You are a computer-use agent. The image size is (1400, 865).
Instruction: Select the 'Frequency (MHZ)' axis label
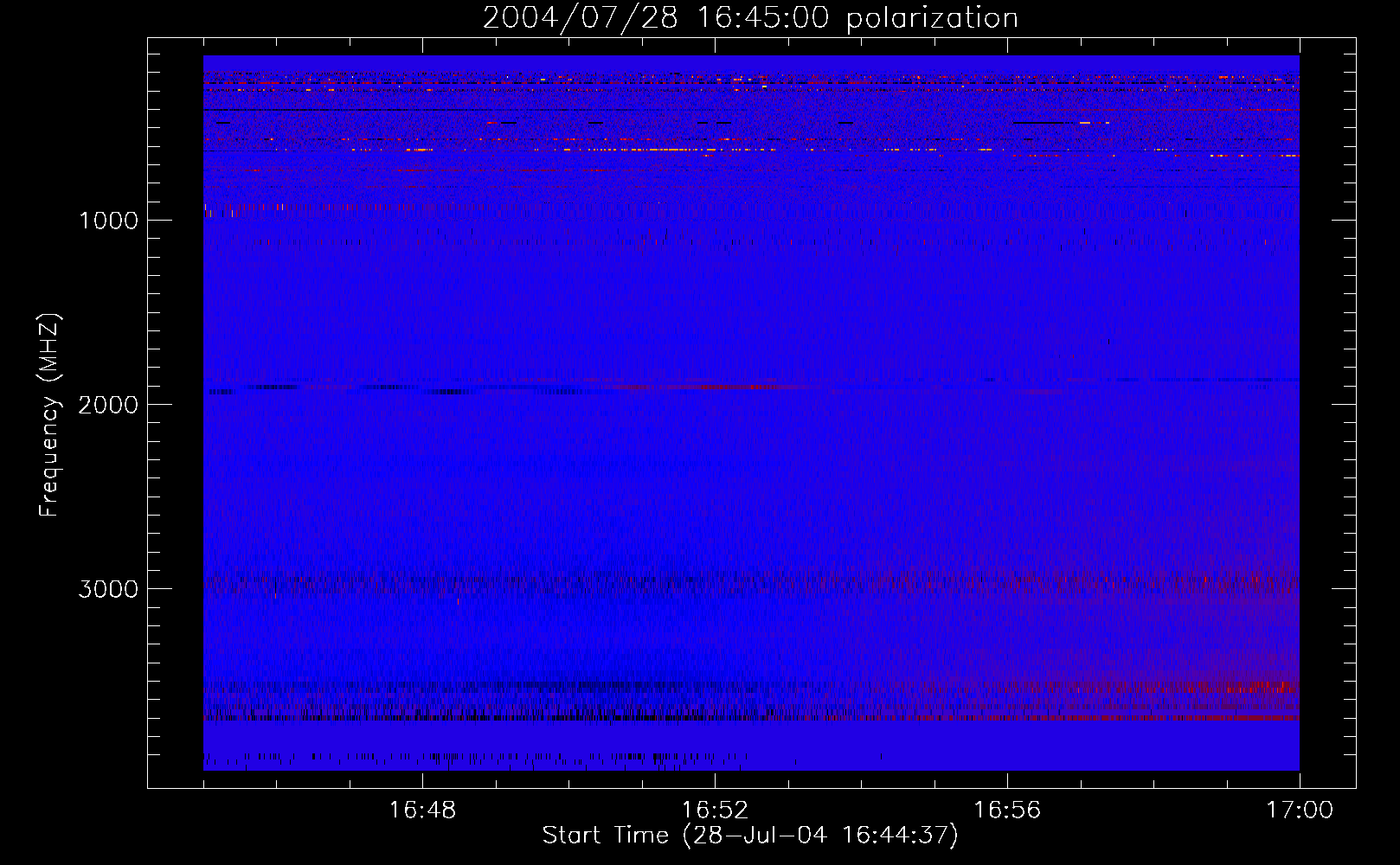point(49,415)
